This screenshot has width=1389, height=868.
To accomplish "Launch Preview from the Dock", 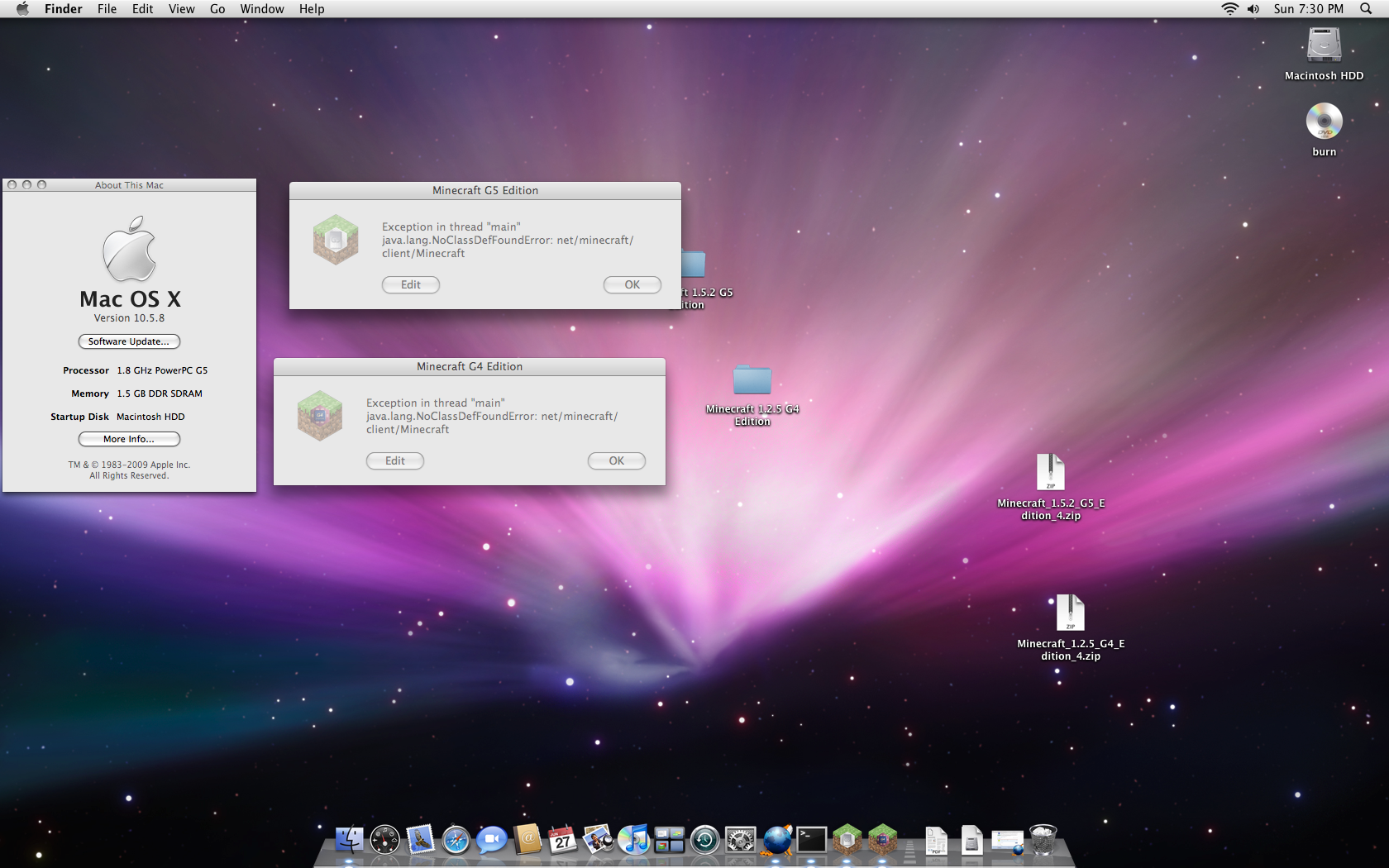I will pyautogui.click(x=598, y=839).
